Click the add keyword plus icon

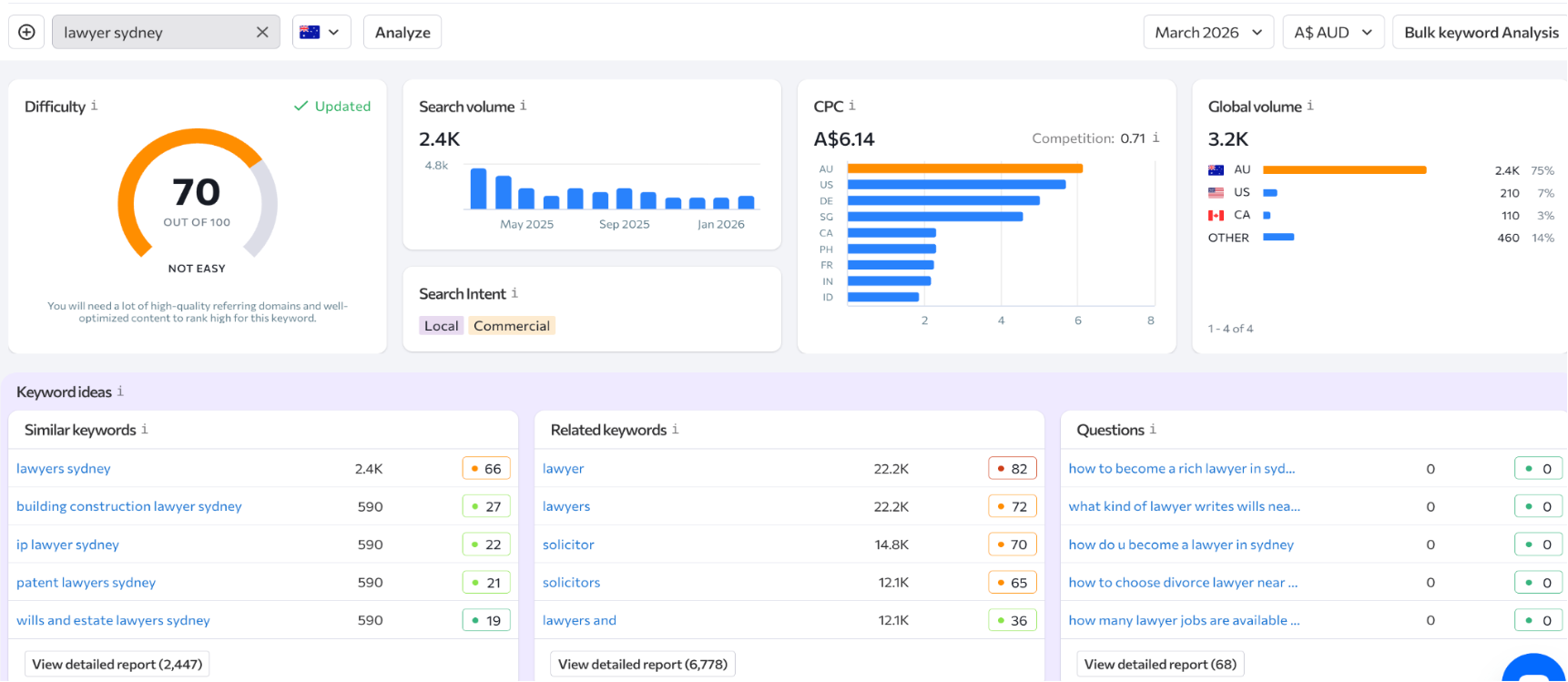pyautogui.click(x=26, y=32)
